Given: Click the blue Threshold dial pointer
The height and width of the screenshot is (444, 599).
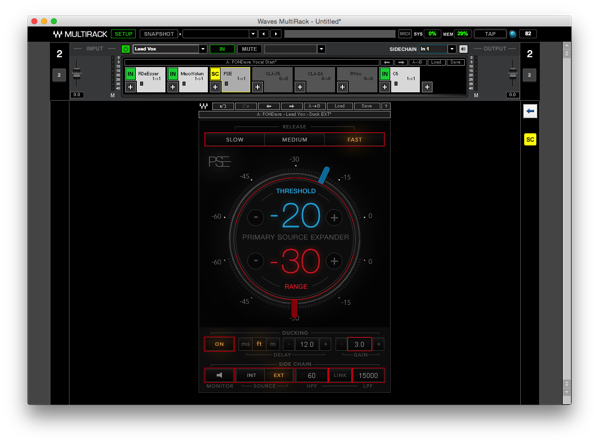Looking at the screenshot, I should [324, 175].
